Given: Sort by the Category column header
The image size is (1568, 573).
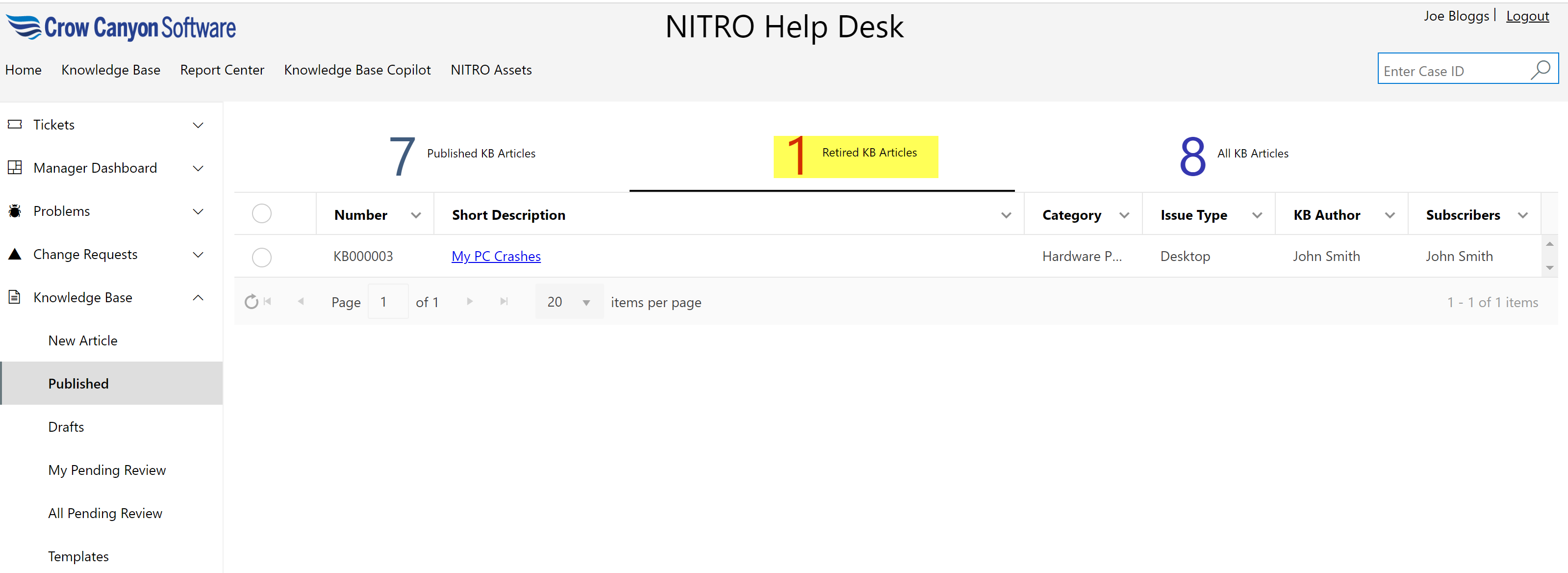Looking at the screenshot, I should tap(1072, 215).
